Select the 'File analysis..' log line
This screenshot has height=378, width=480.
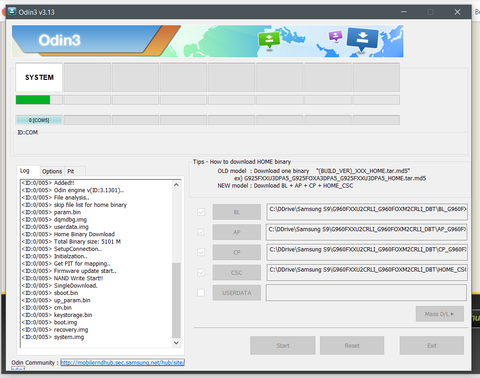coord(55,197)
